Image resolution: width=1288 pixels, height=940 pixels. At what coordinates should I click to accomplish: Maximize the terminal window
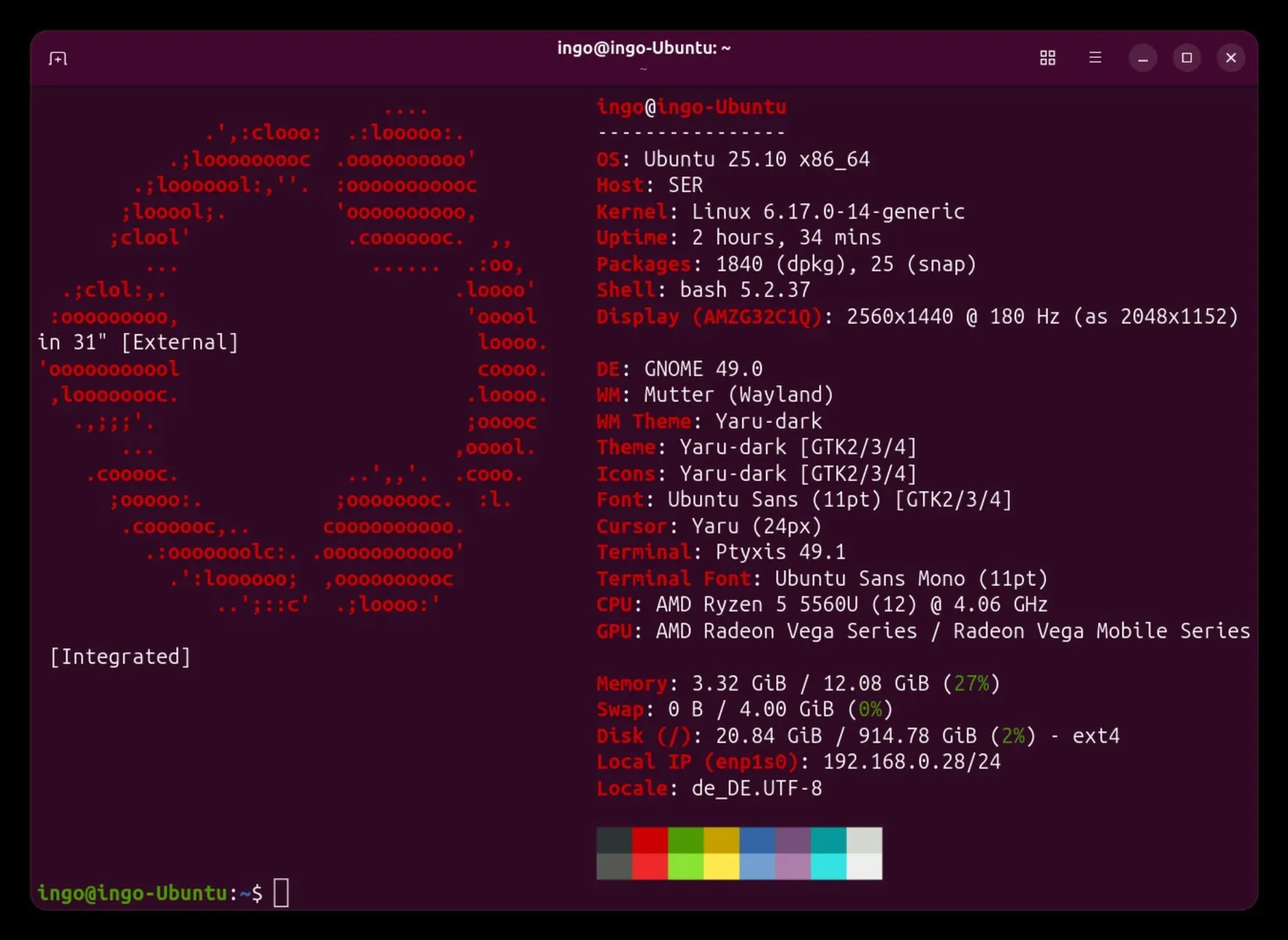(1187, 58)
